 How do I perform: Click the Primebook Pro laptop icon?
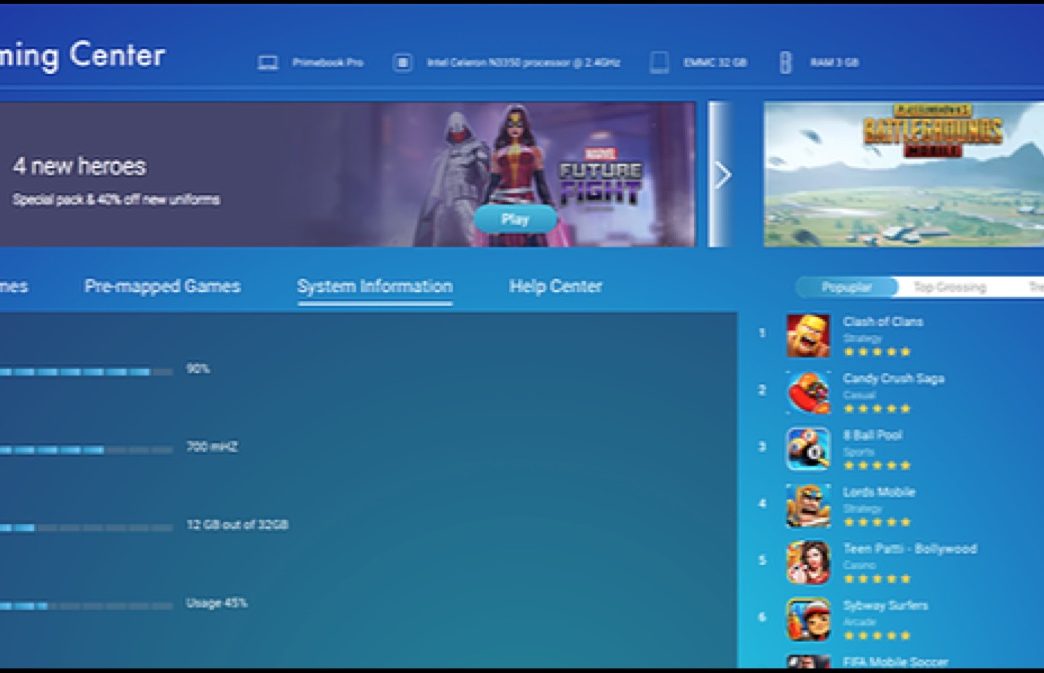267,62
